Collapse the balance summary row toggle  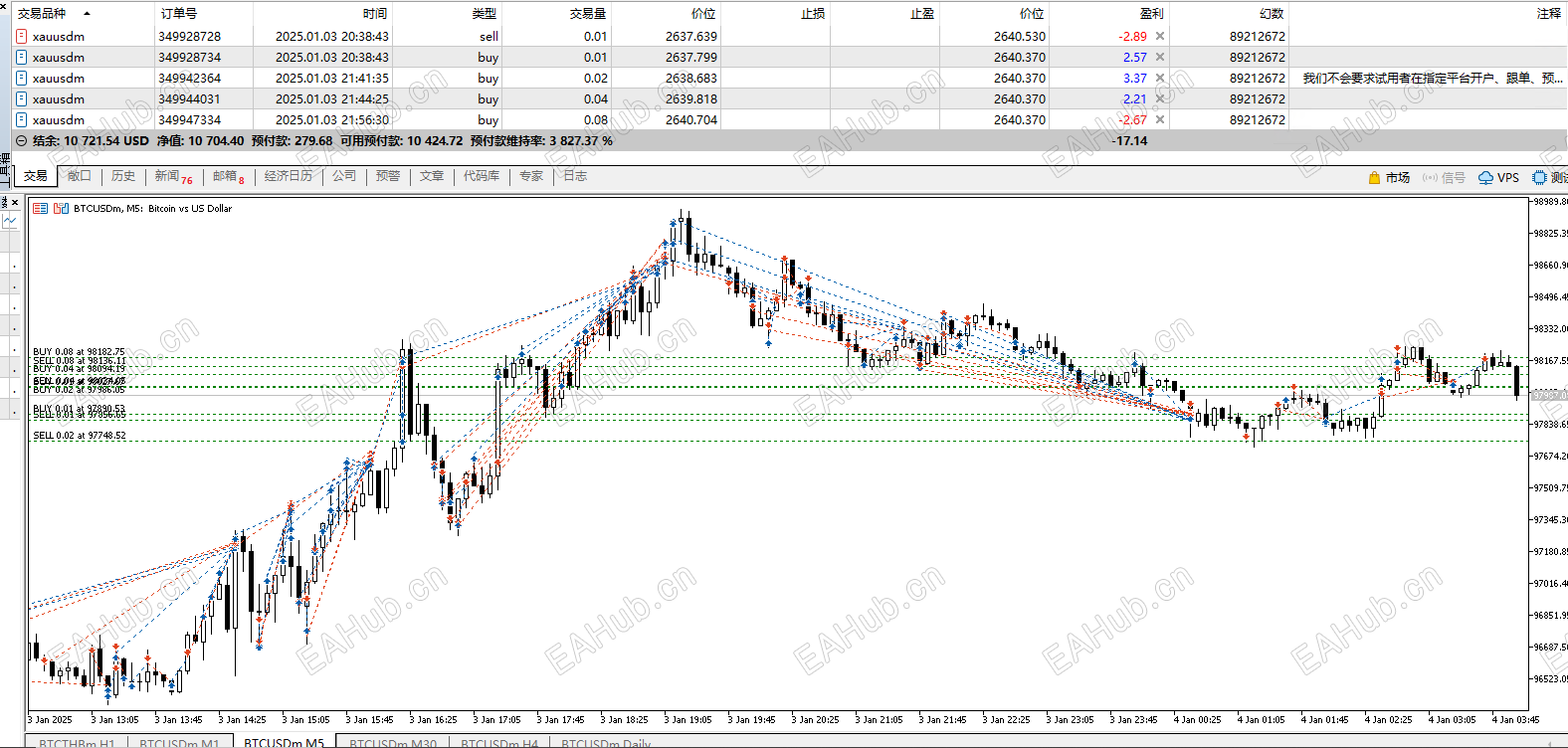coord(22,141)
